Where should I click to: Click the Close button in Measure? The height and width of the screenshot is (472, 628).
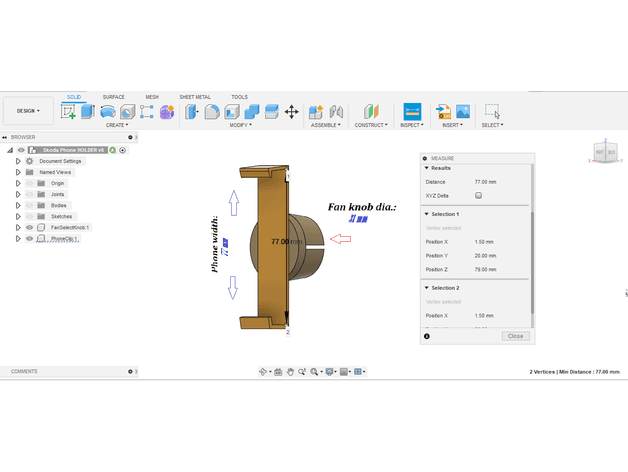(515, 336)
